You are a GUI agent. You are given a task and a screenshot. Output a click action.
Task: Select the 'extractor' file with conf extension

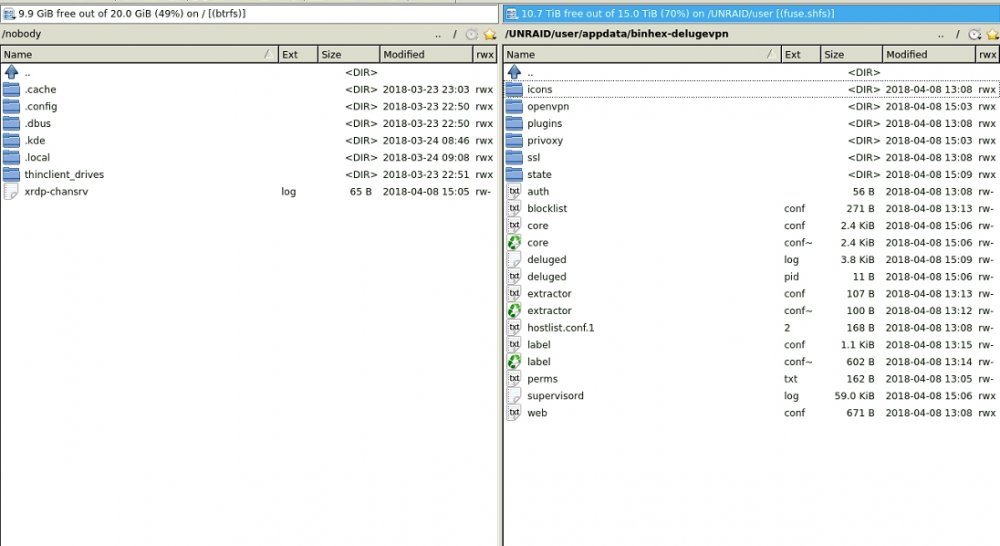[549, 293]
